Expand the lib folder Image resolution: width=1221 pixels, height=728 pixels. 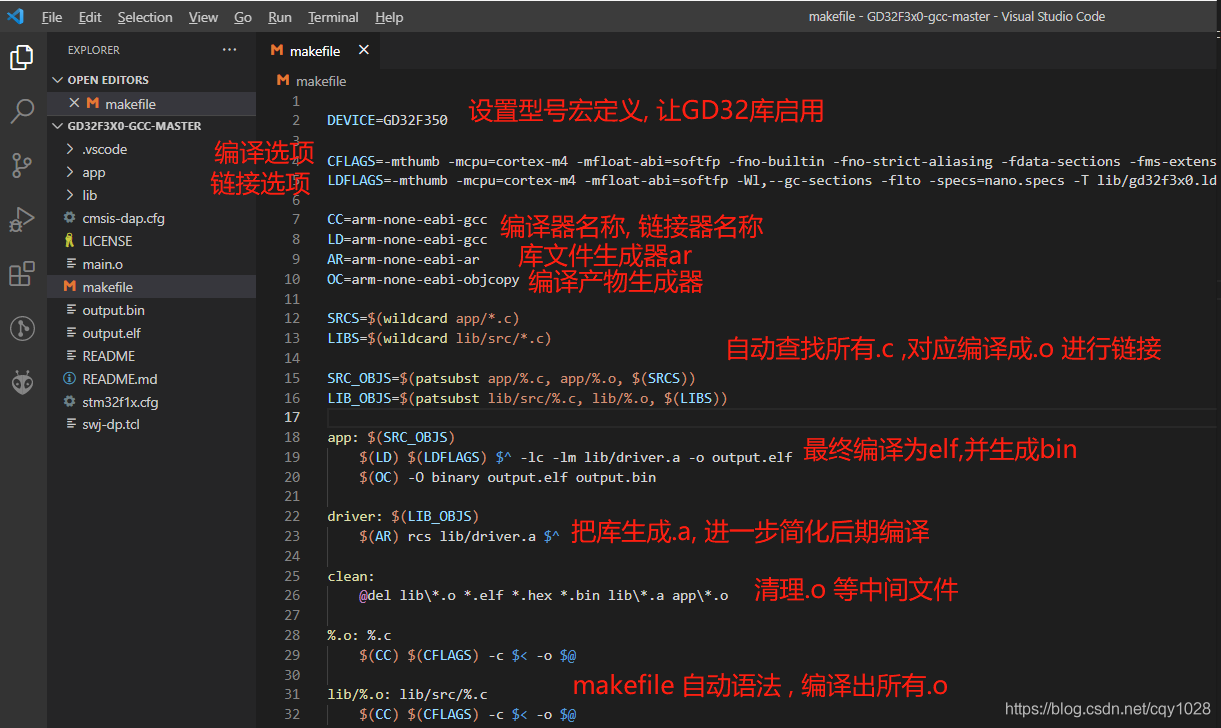tap(151, 195)
